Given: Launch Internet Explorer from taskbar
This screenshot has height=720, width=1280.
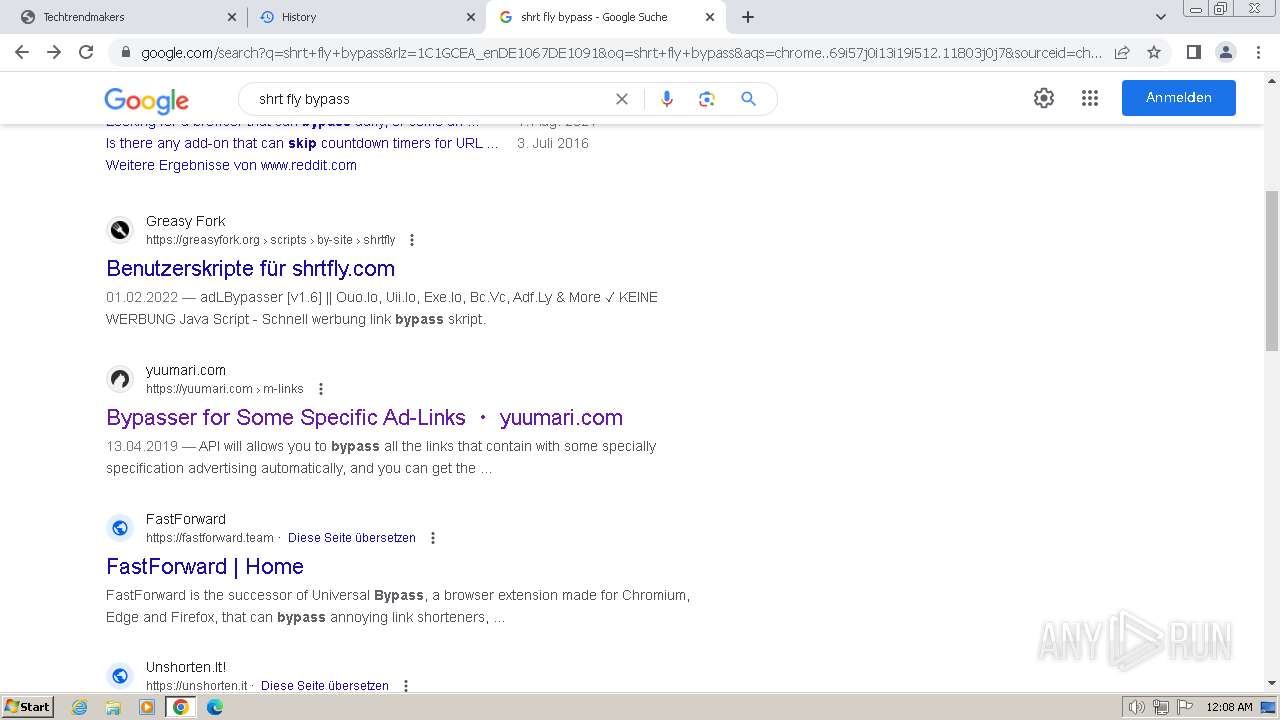Looking at the screenshot, I should click(x=80, y=707).
